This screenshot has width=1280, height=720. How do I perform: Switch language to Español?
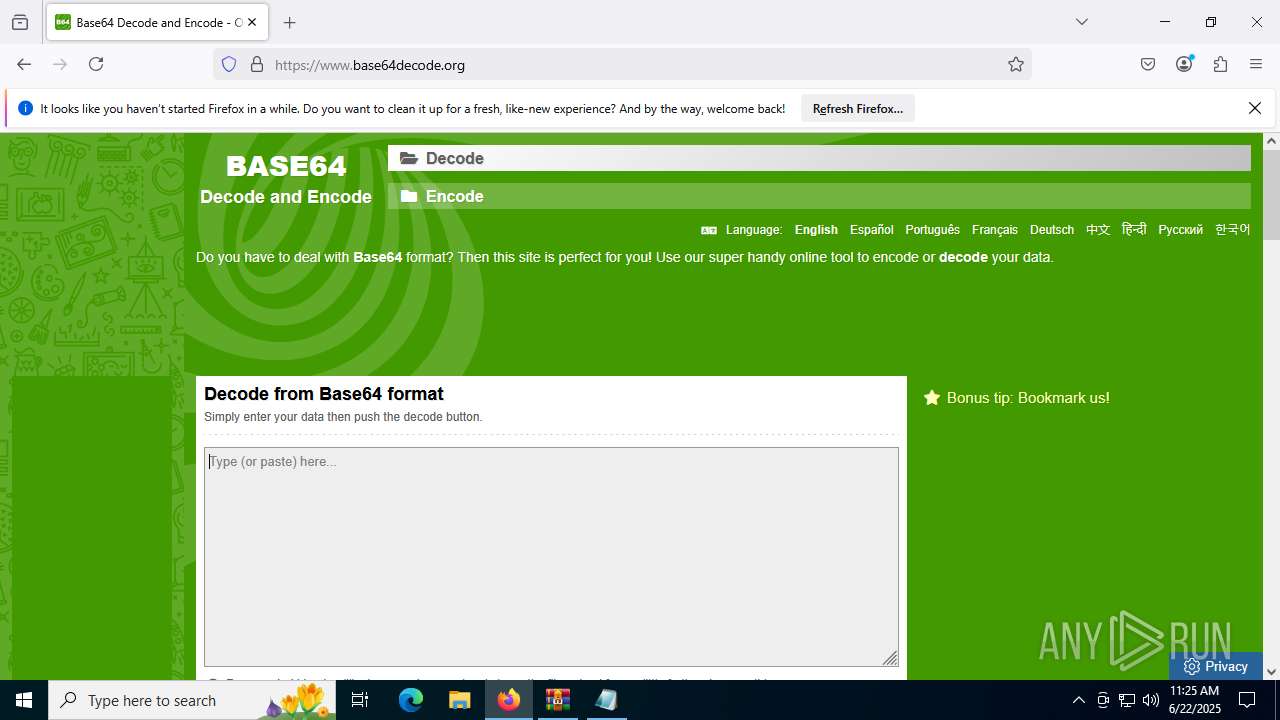click(x=872, y=230)
